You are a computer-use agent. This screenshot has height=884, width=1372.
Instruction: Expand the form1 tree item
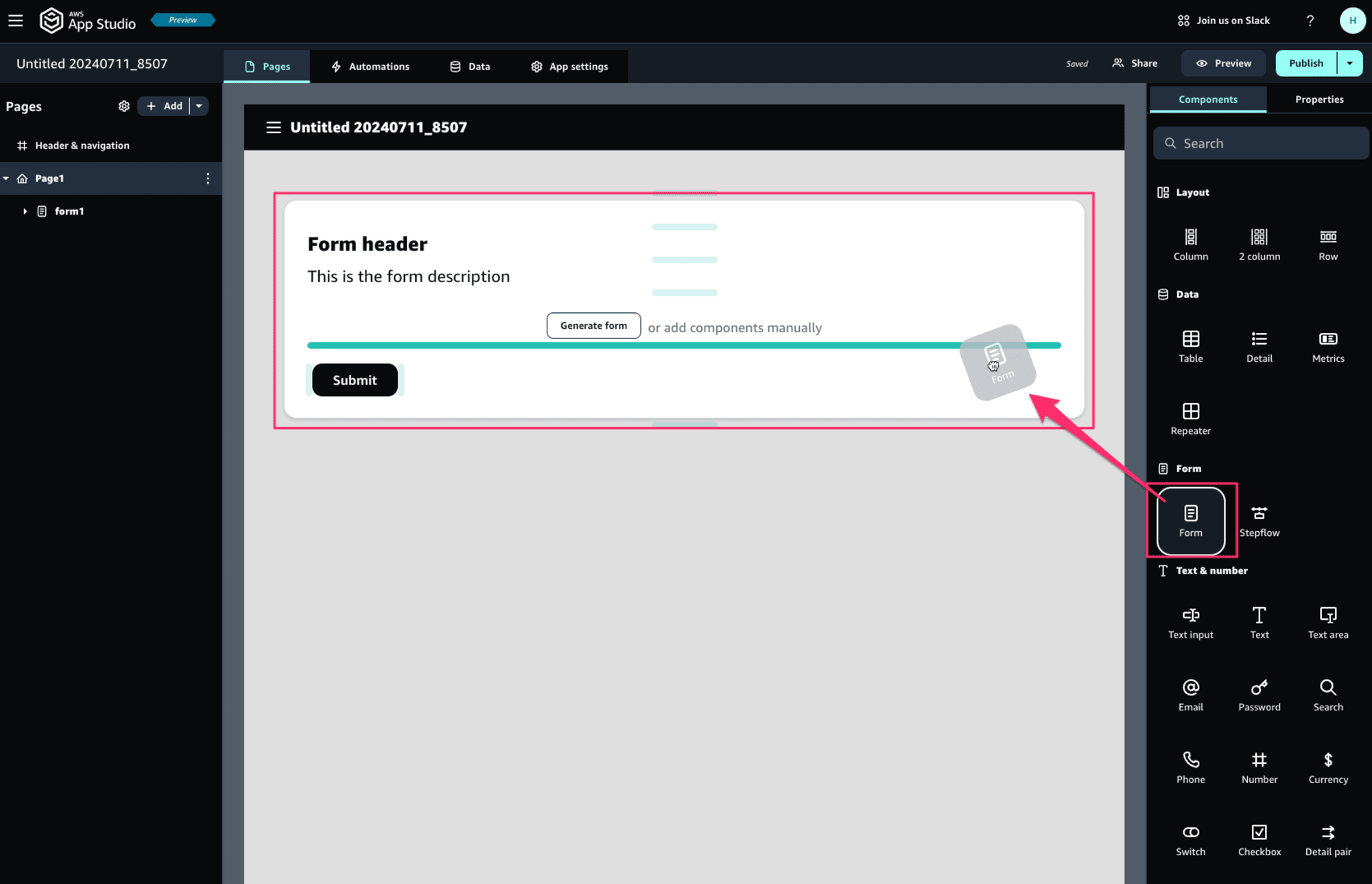coord(24,211)
